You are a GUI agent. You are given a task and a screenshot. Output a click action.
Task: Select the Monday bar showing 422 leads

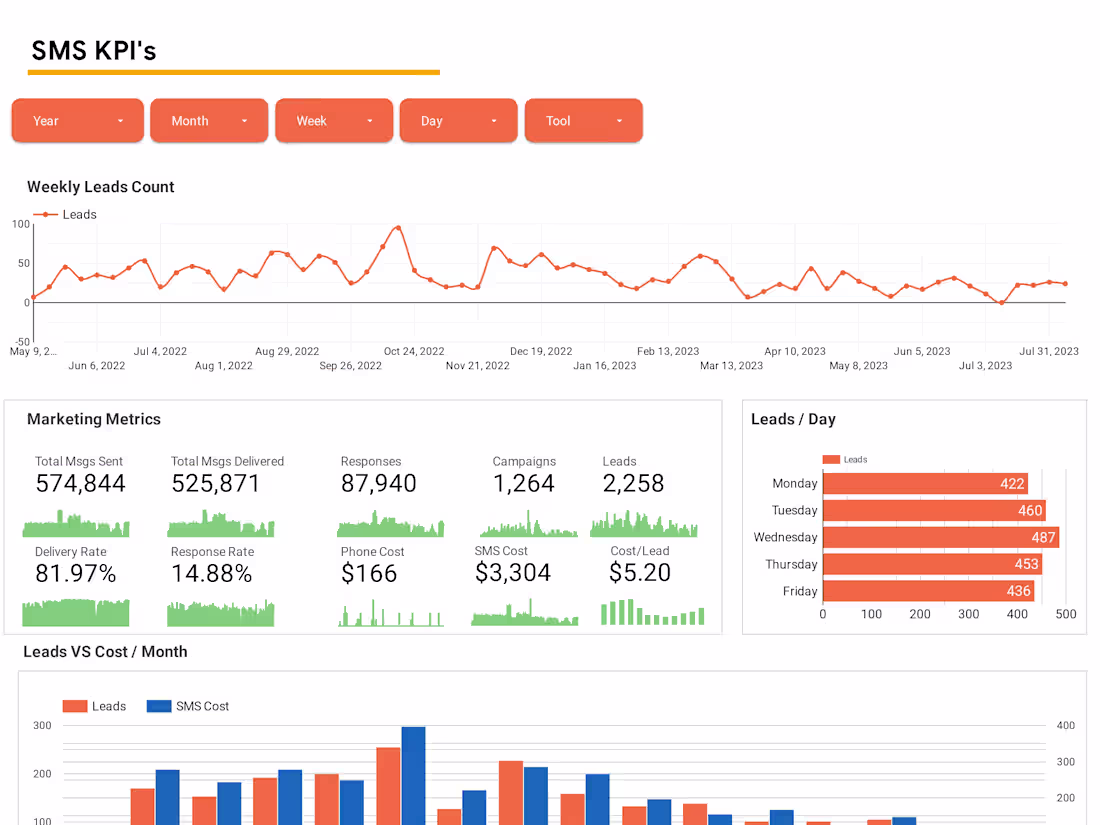(925, 483)
